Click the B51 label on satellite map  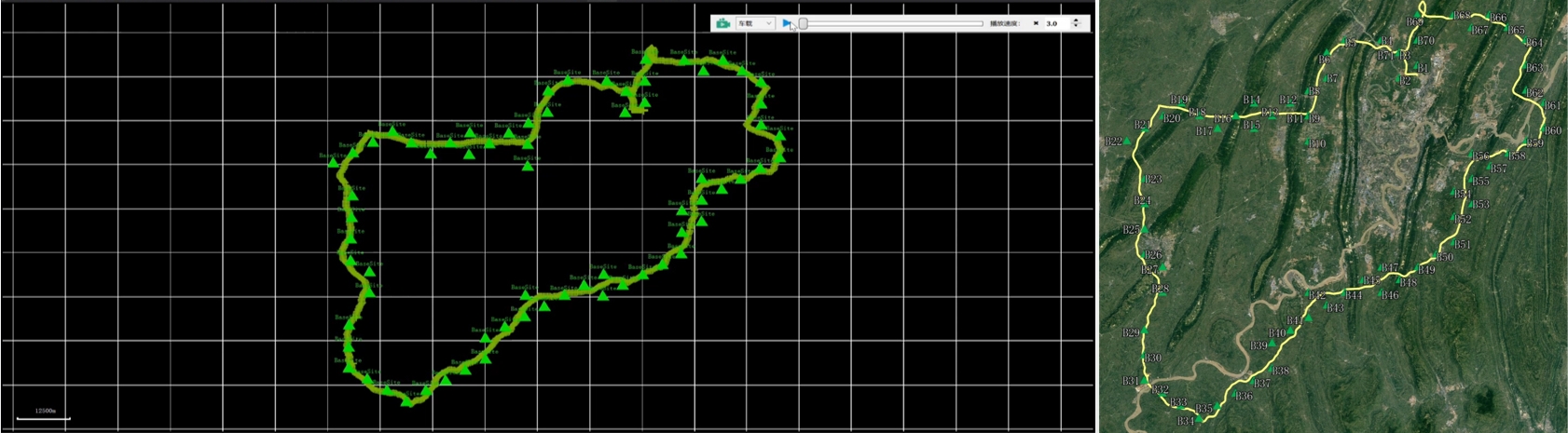point(1462,244)
